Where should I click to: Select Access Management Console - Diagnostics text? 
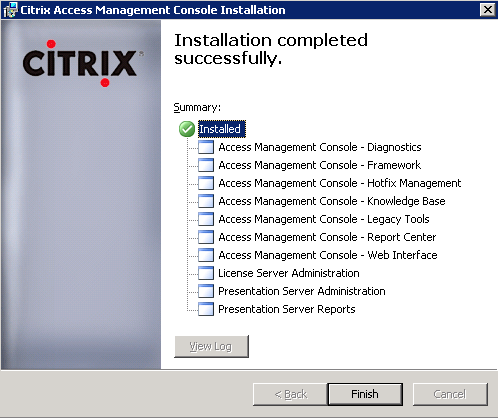[x=320, y=147]
